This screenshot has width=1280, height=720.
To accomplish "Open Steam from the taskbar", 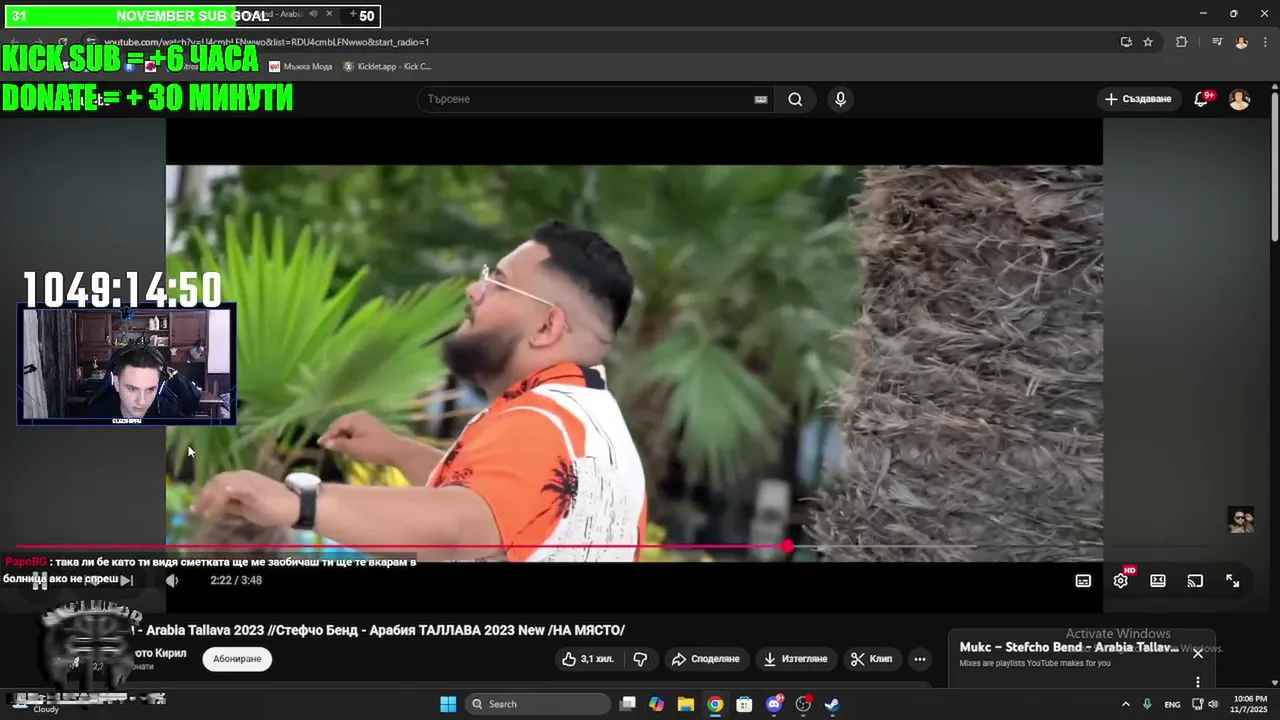I will coord(832,704).
